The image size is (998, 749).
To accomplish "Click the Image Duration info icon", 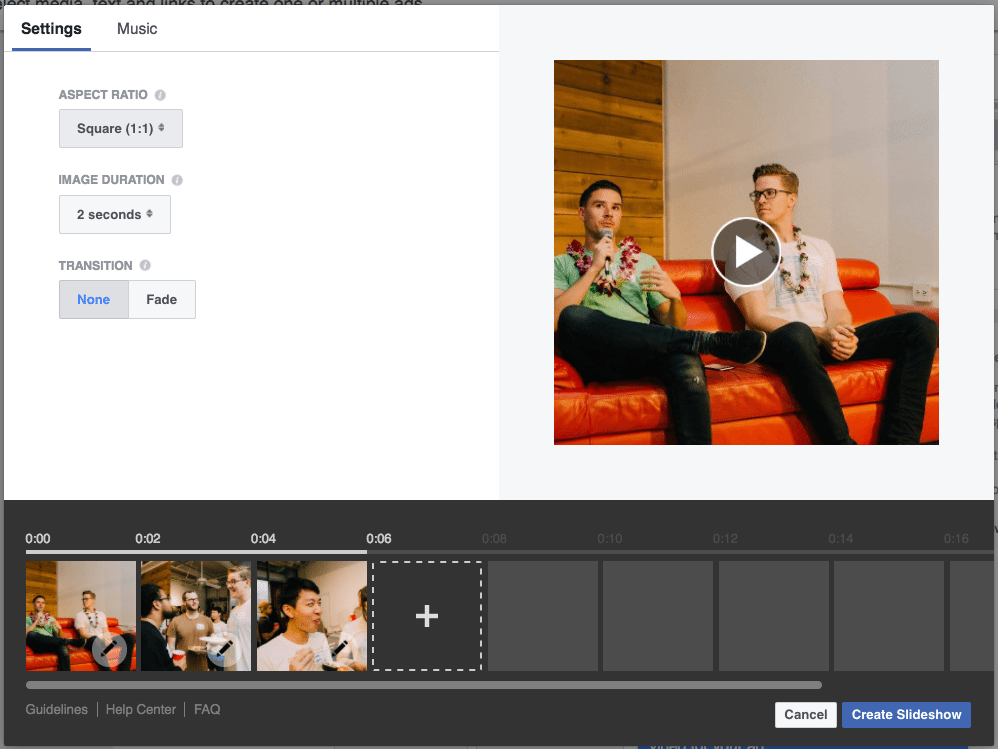I will coord(178,180).
